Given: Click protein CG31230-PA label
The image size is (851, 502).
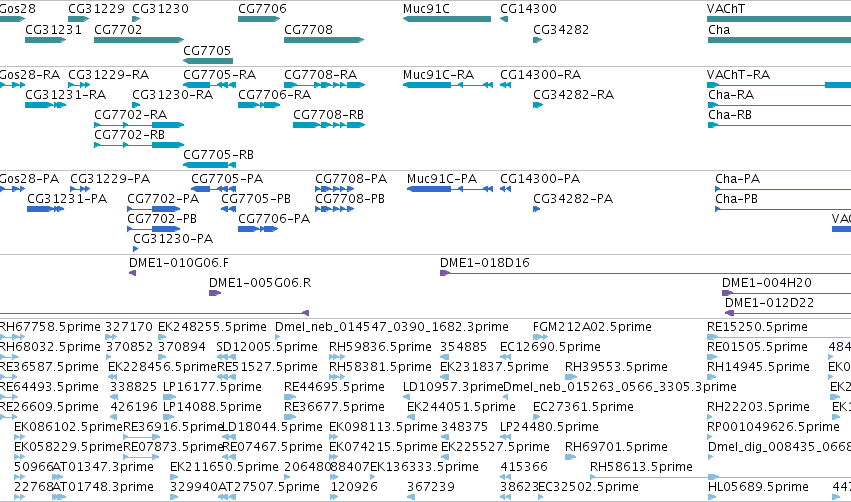Looking at the screenshot, I should point(173,239).
